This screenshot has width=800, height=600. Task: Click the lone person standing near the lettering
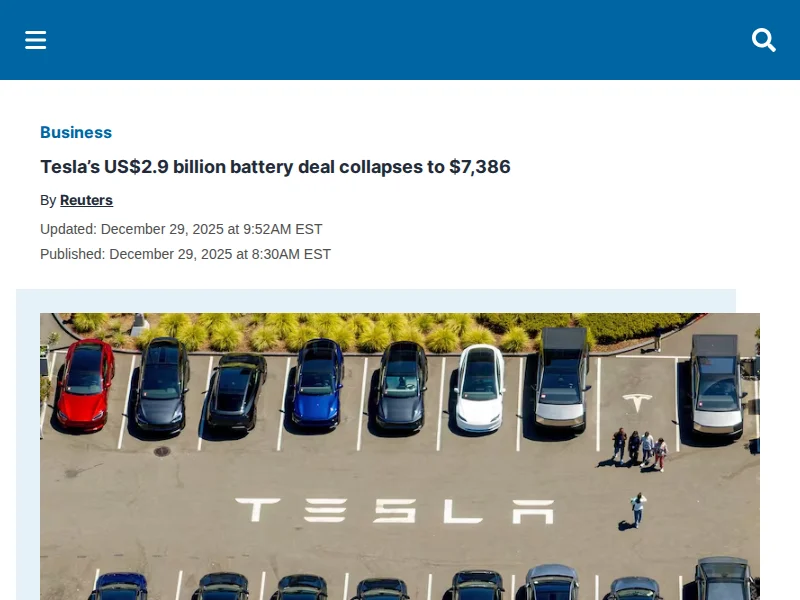pyautogui.click(x=637, y=509)
